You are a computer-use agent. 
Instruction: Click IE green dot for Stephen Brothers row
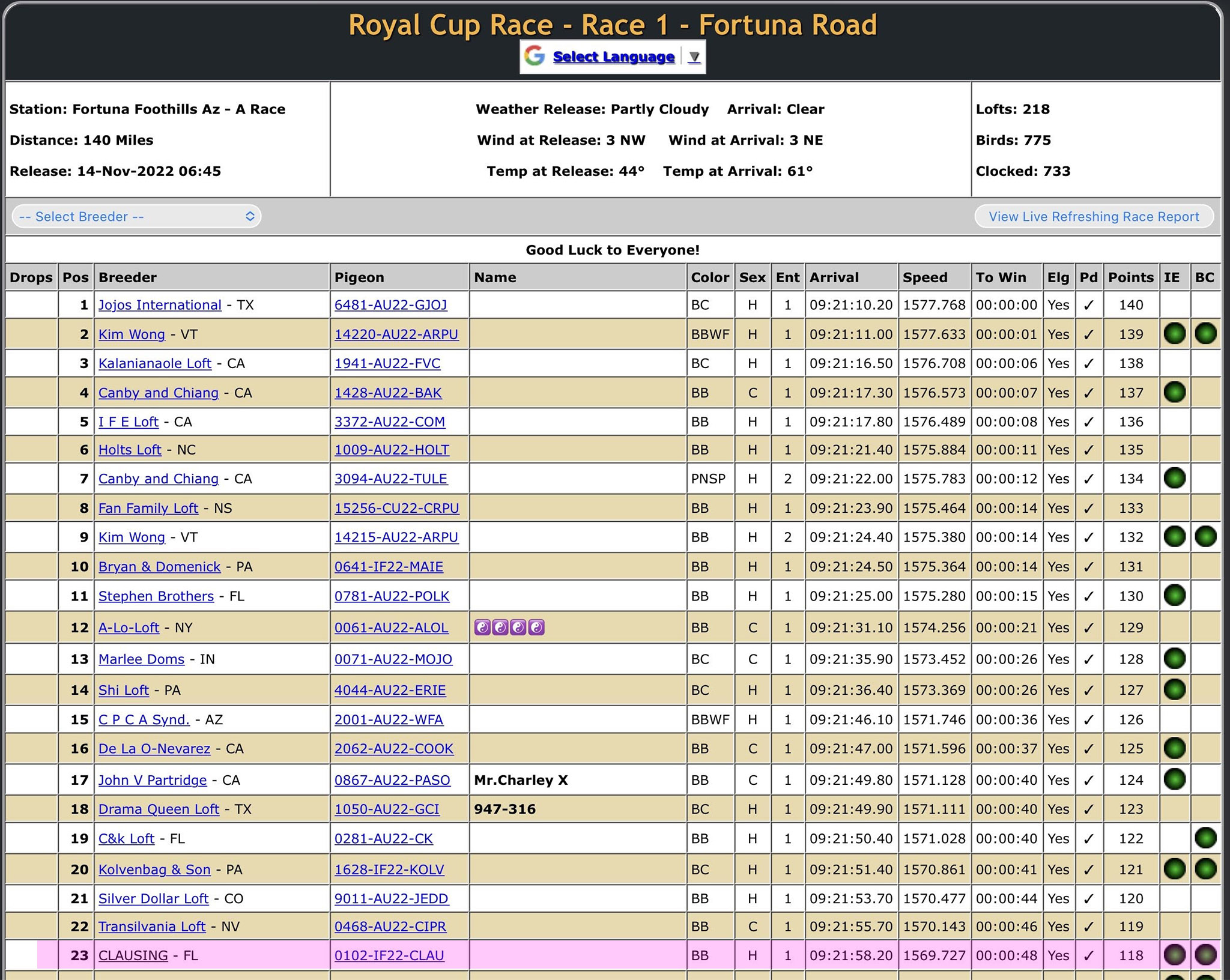pos(1174,596)
